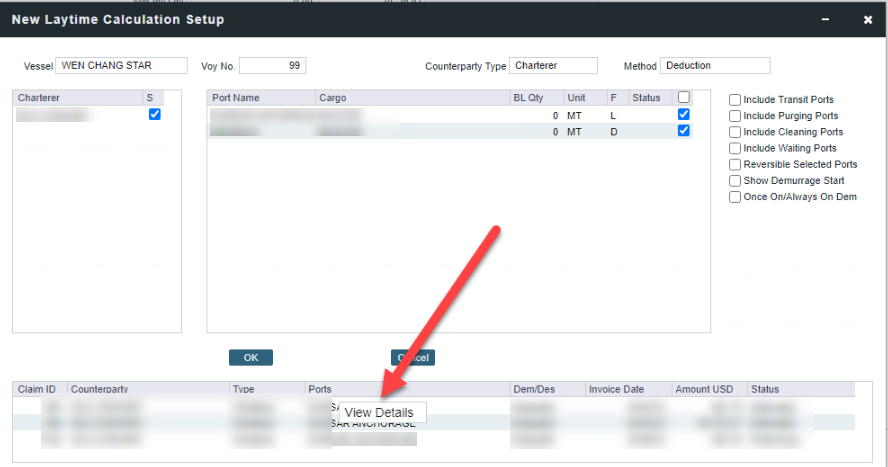Toggle select-all checkbox in ports table header
This screenshot has height=467, width=888.
coord(684,98)
